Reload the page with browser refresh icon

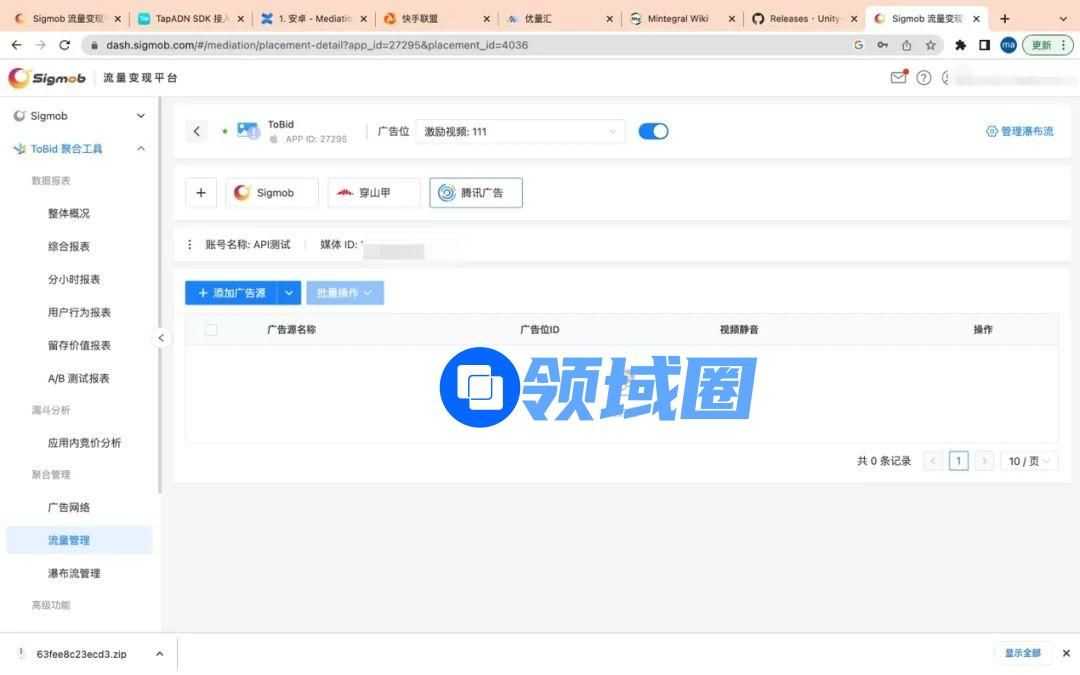tap(65, 45)
